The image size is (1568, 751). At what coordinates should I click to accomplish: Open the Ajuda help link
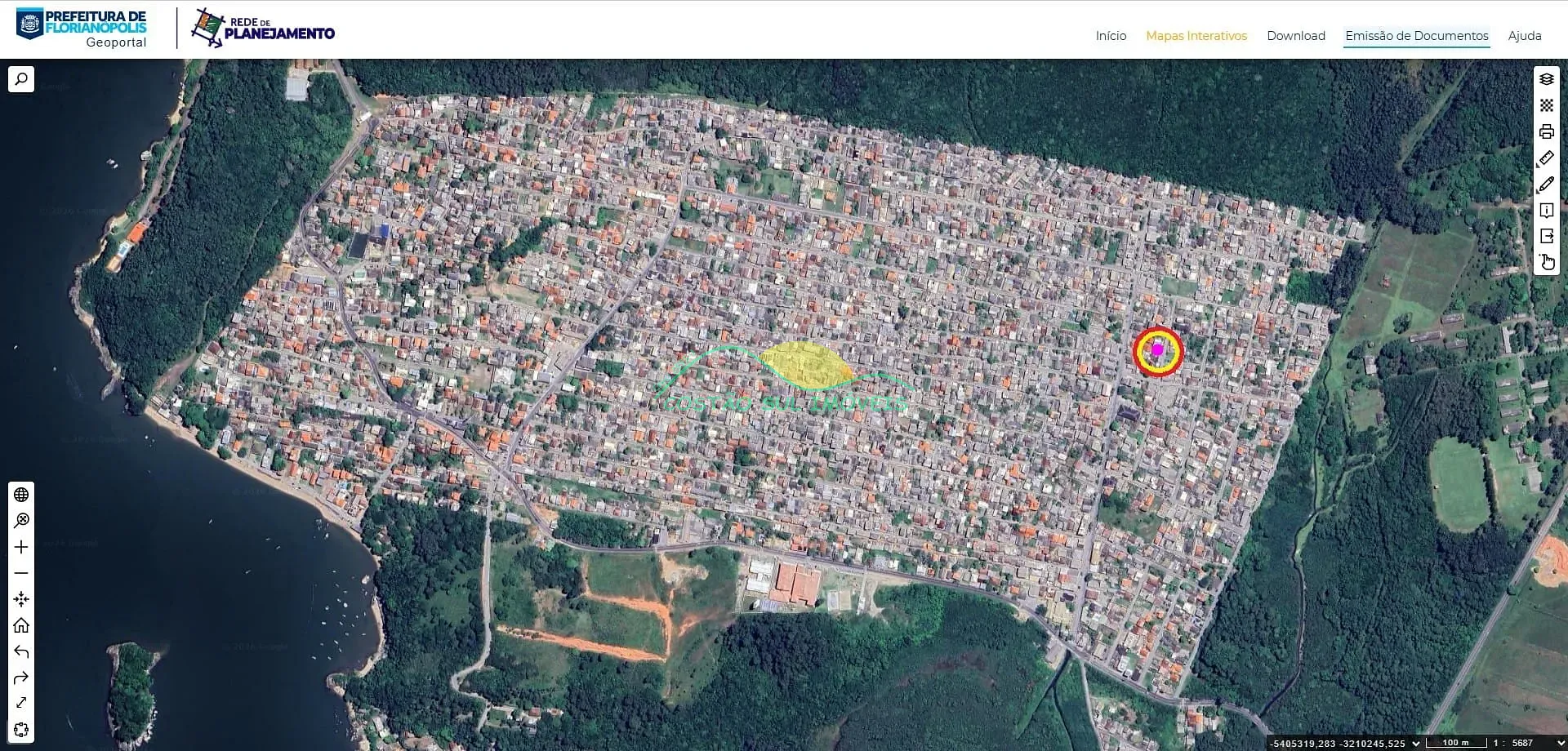pyautogui.click(x=1524, y=36)
